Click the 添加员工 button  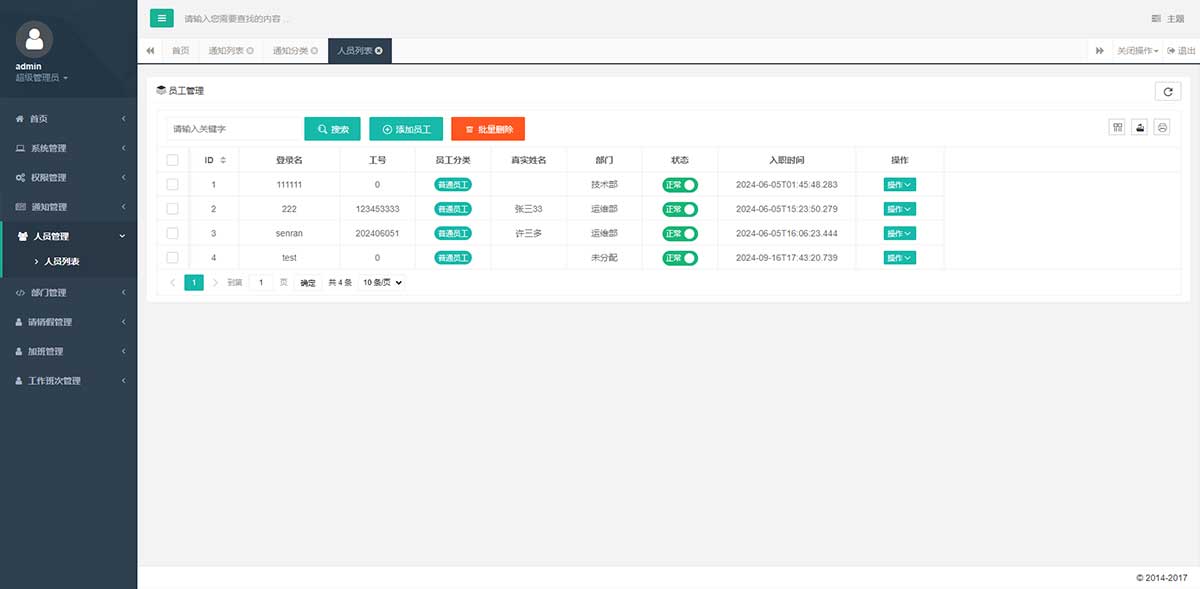pos(406,129)
